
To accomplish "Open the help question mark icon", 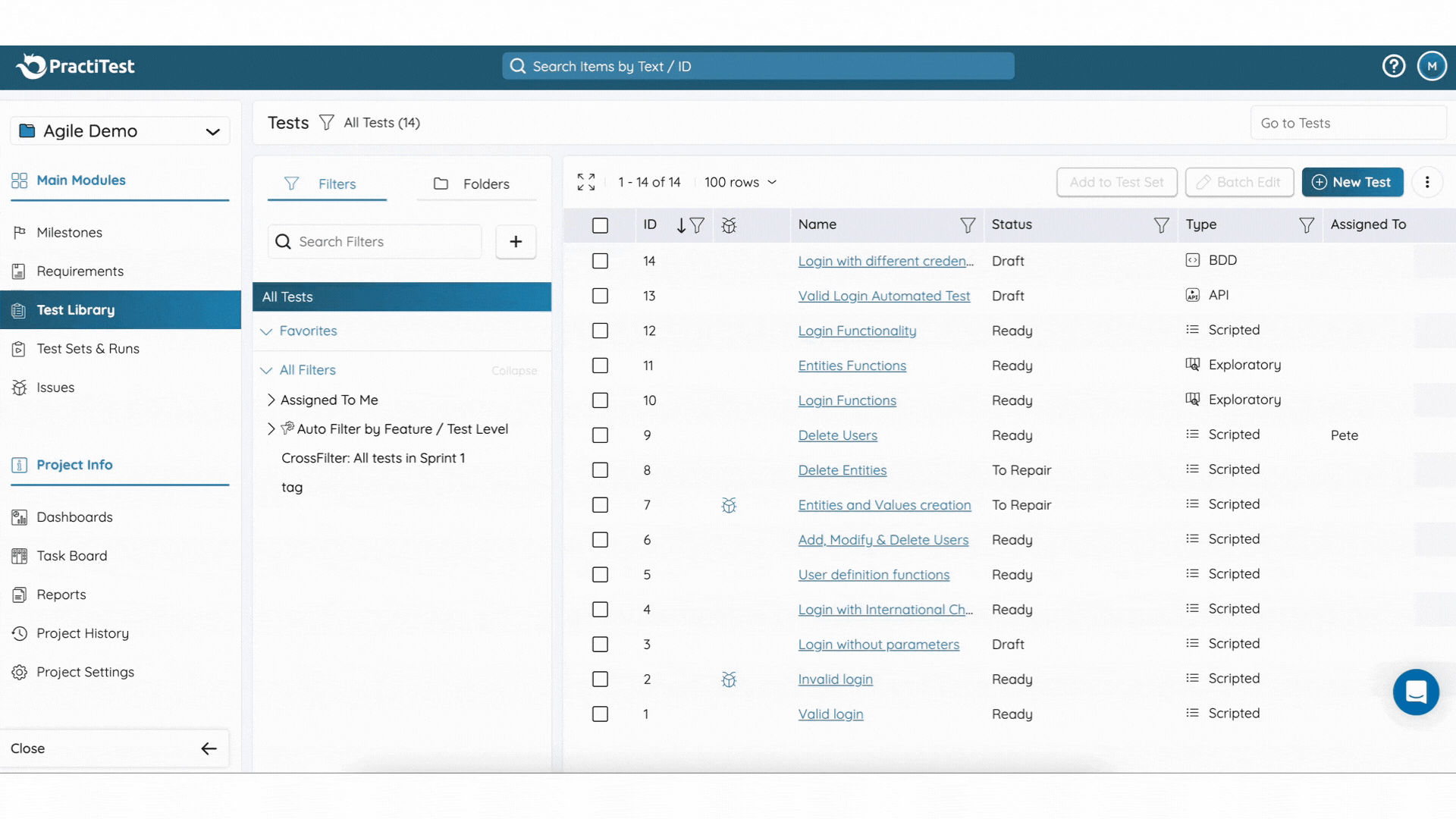I will point(1393,66).
